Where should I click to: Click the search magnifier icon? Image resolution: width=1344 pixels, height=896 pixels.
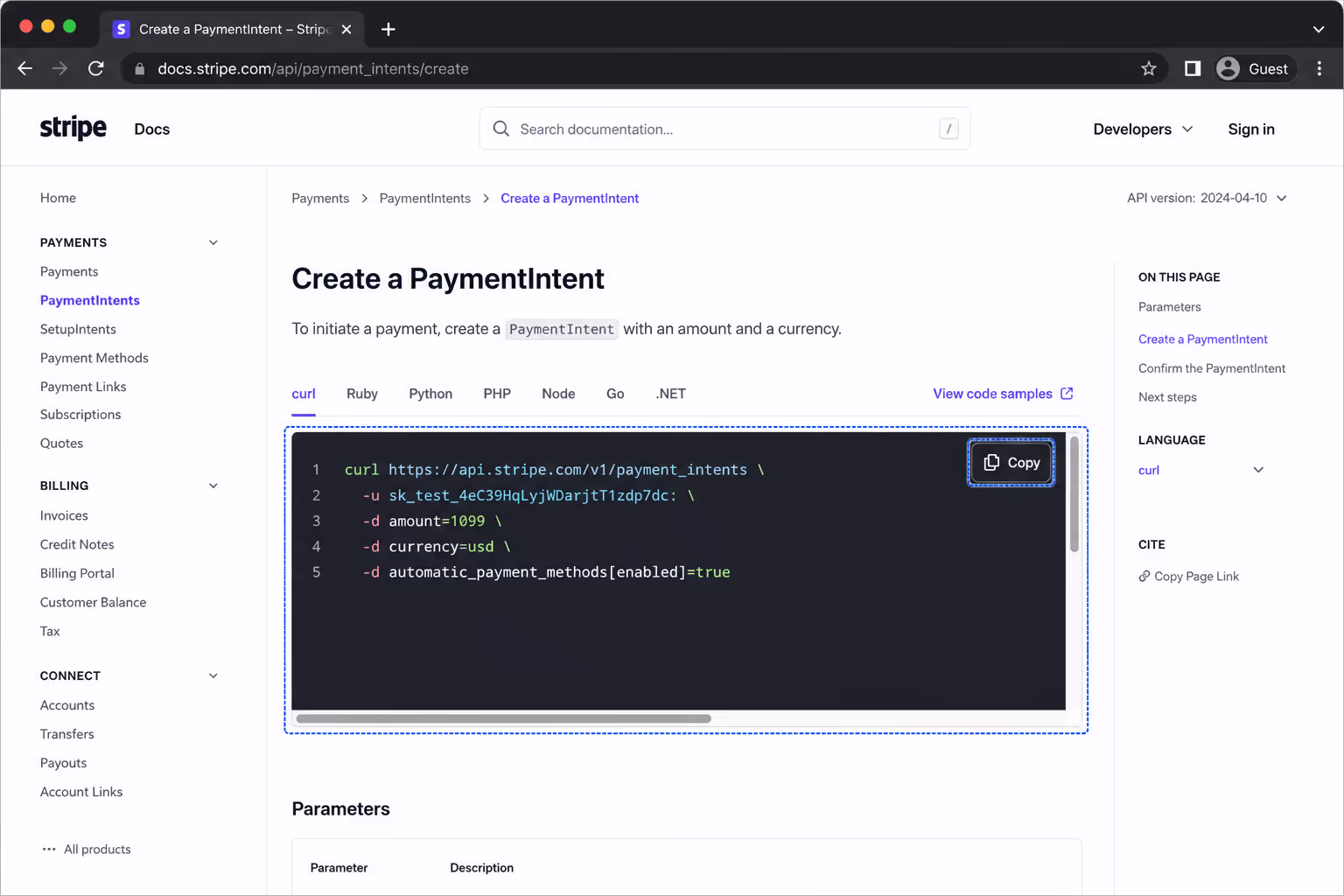501,129
